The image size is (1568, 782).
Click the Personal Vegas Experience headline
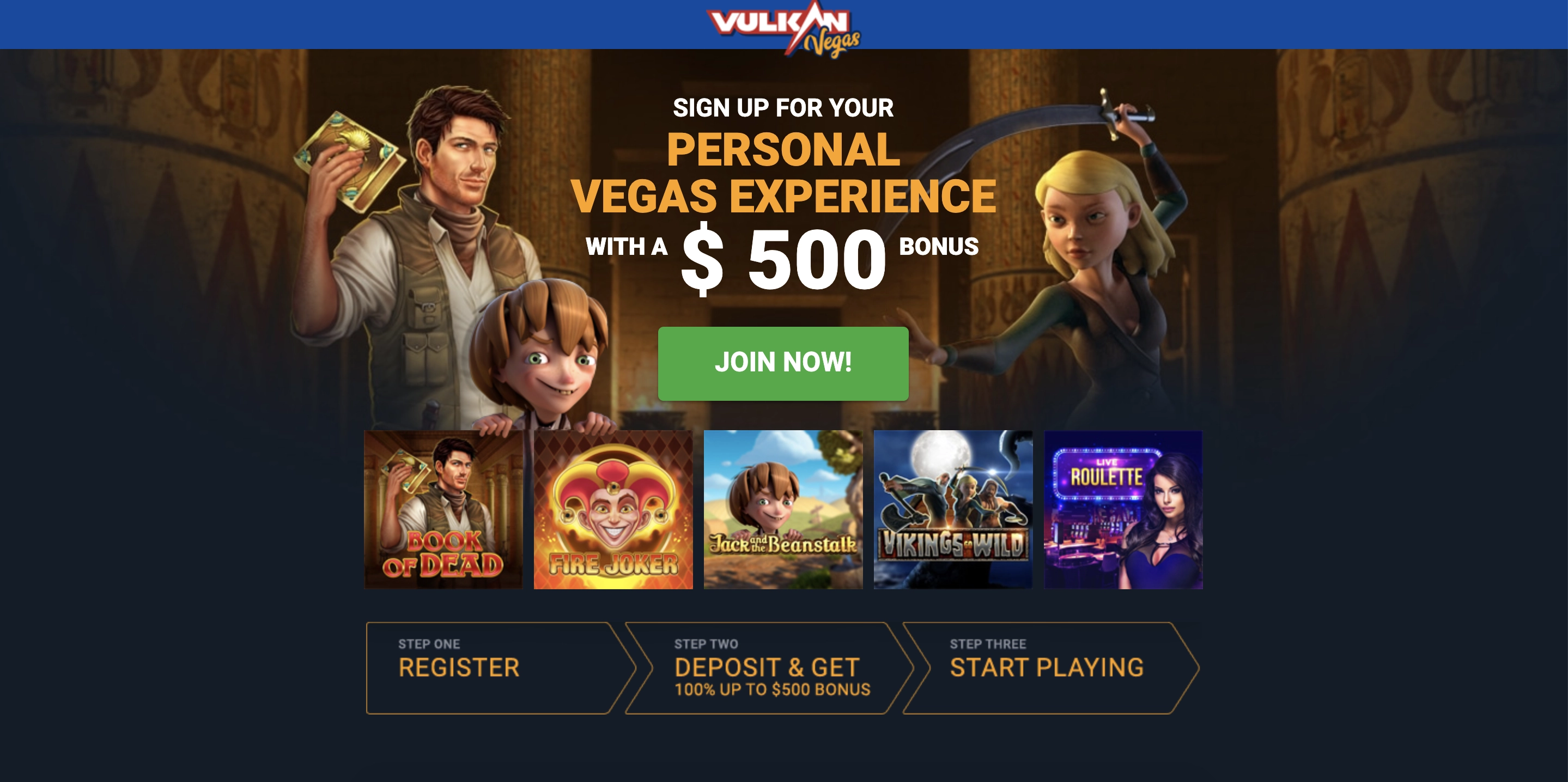tap(783, 173)
